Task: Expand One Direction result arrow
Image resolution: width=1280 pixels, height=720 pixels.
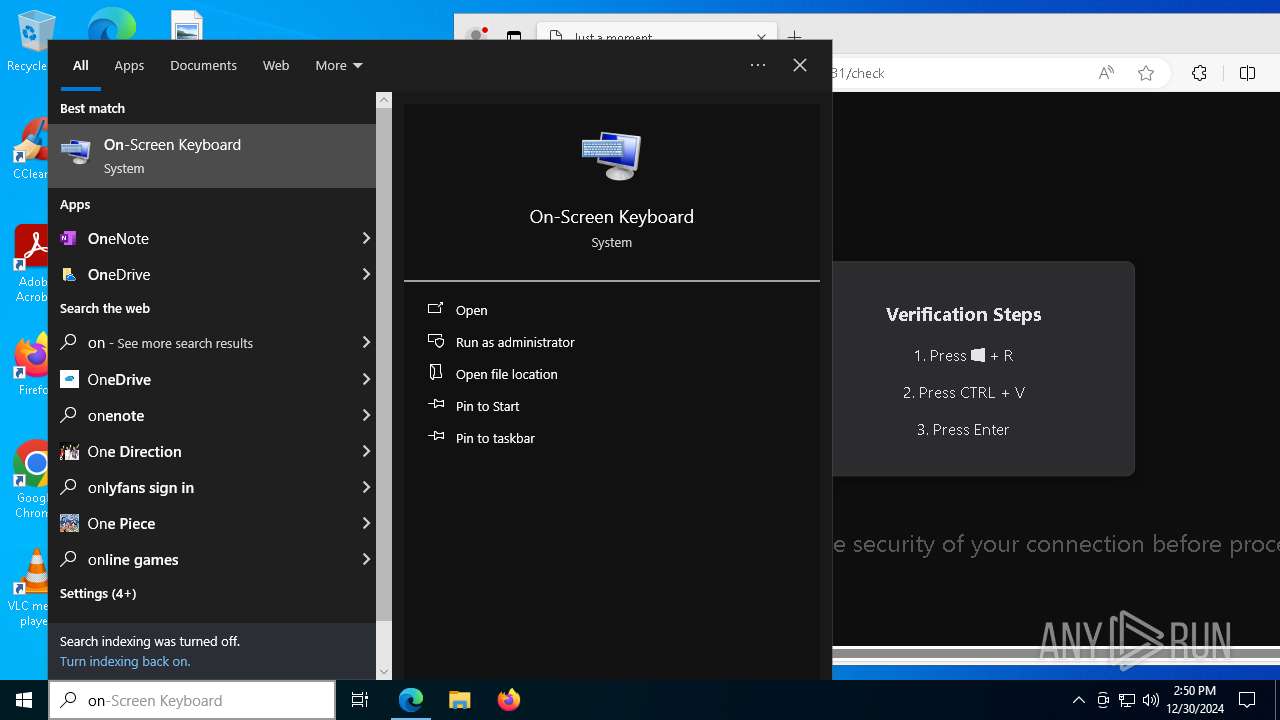Action: (366, 451)
